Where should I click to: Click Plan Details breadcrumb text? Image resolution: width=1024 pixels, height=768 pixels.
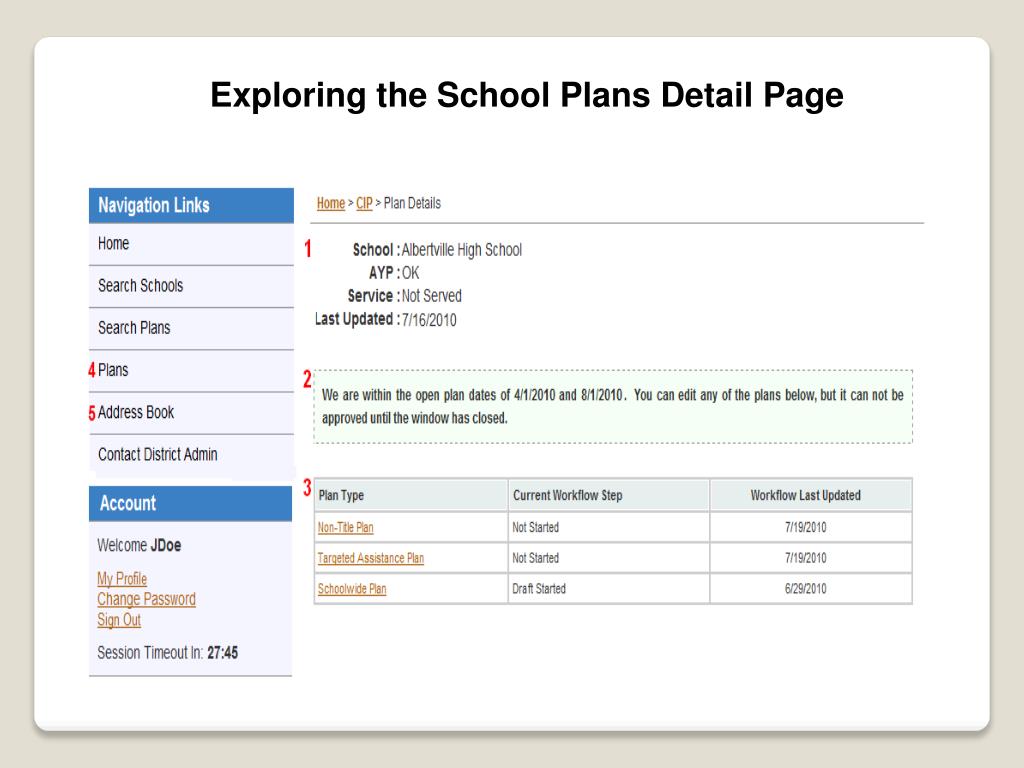[x=412, y=204]
